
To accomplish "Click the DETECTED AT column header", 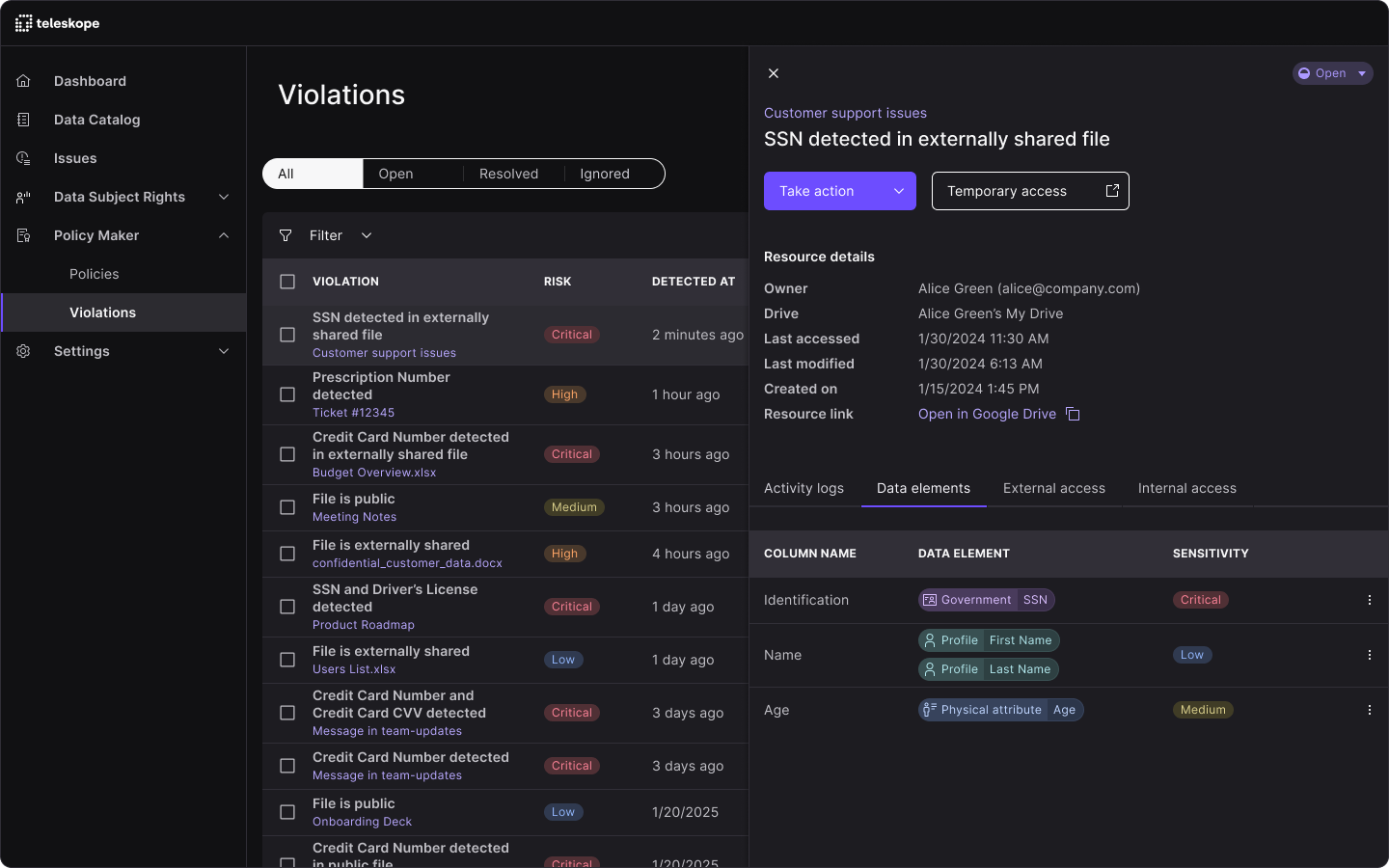I will click(694, 282).
